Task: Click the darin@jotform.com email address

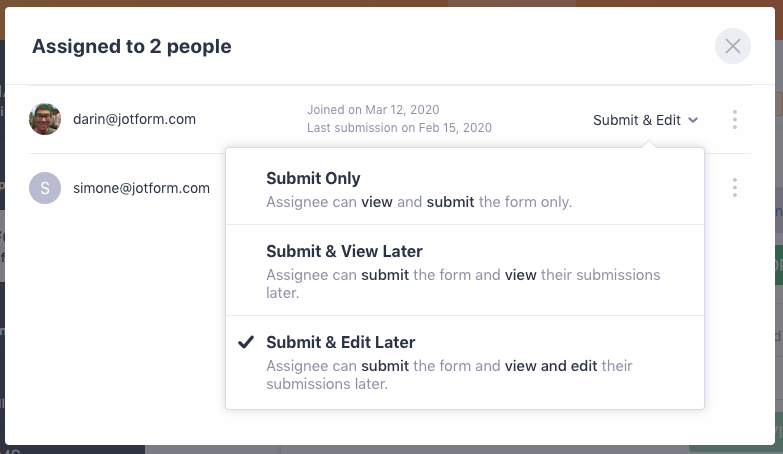Action: click(x=134, y=119)
